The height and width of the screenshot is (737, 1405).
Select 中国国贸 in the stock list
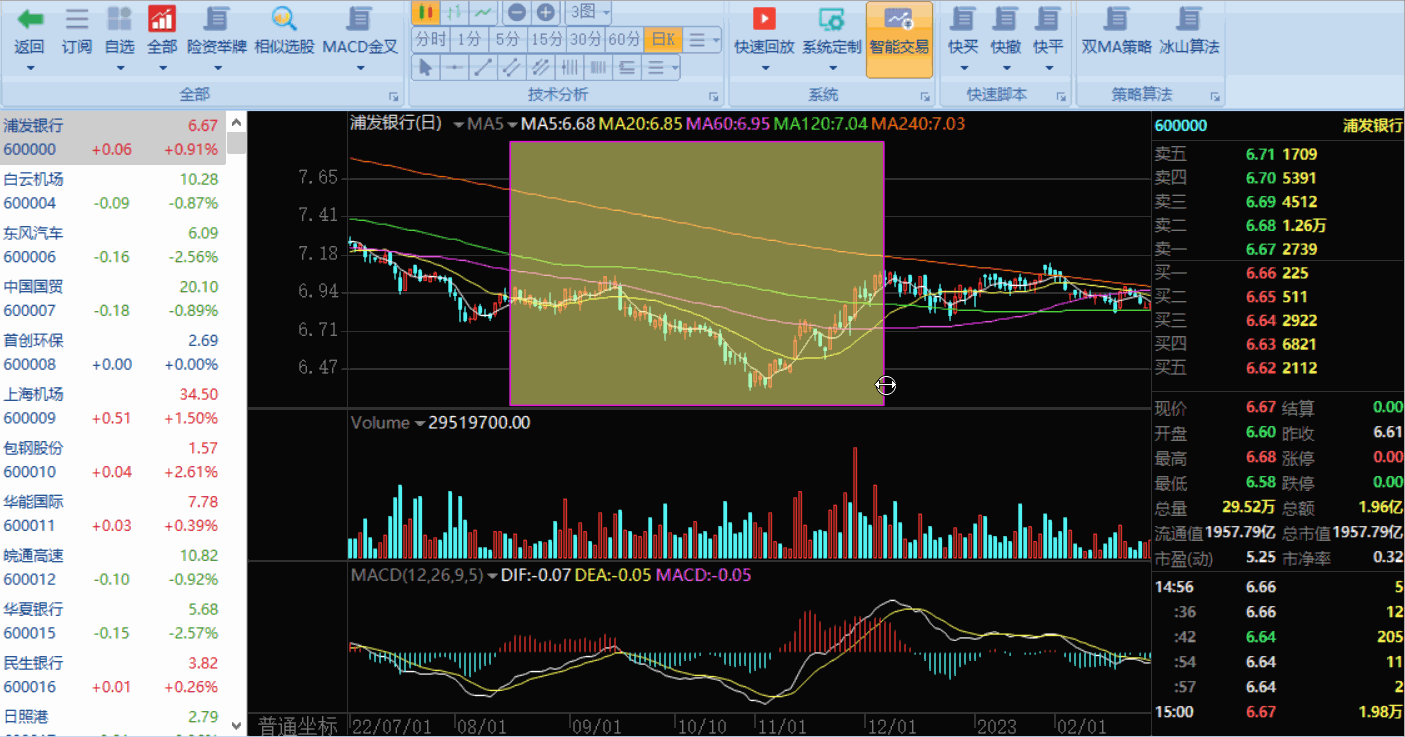113,299
